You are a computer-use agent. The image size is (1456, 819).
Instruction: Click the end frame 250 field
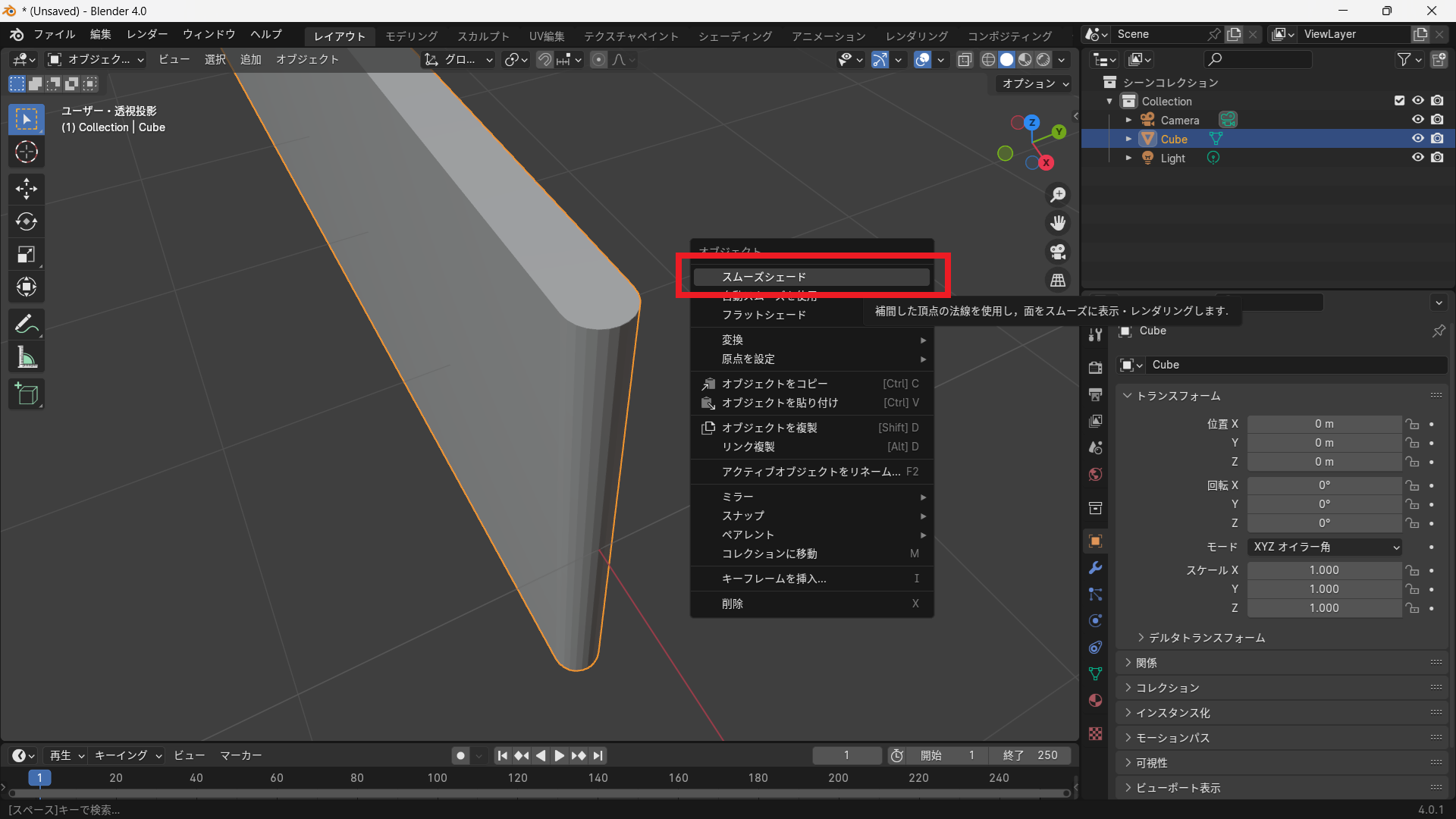[1030, 755]
